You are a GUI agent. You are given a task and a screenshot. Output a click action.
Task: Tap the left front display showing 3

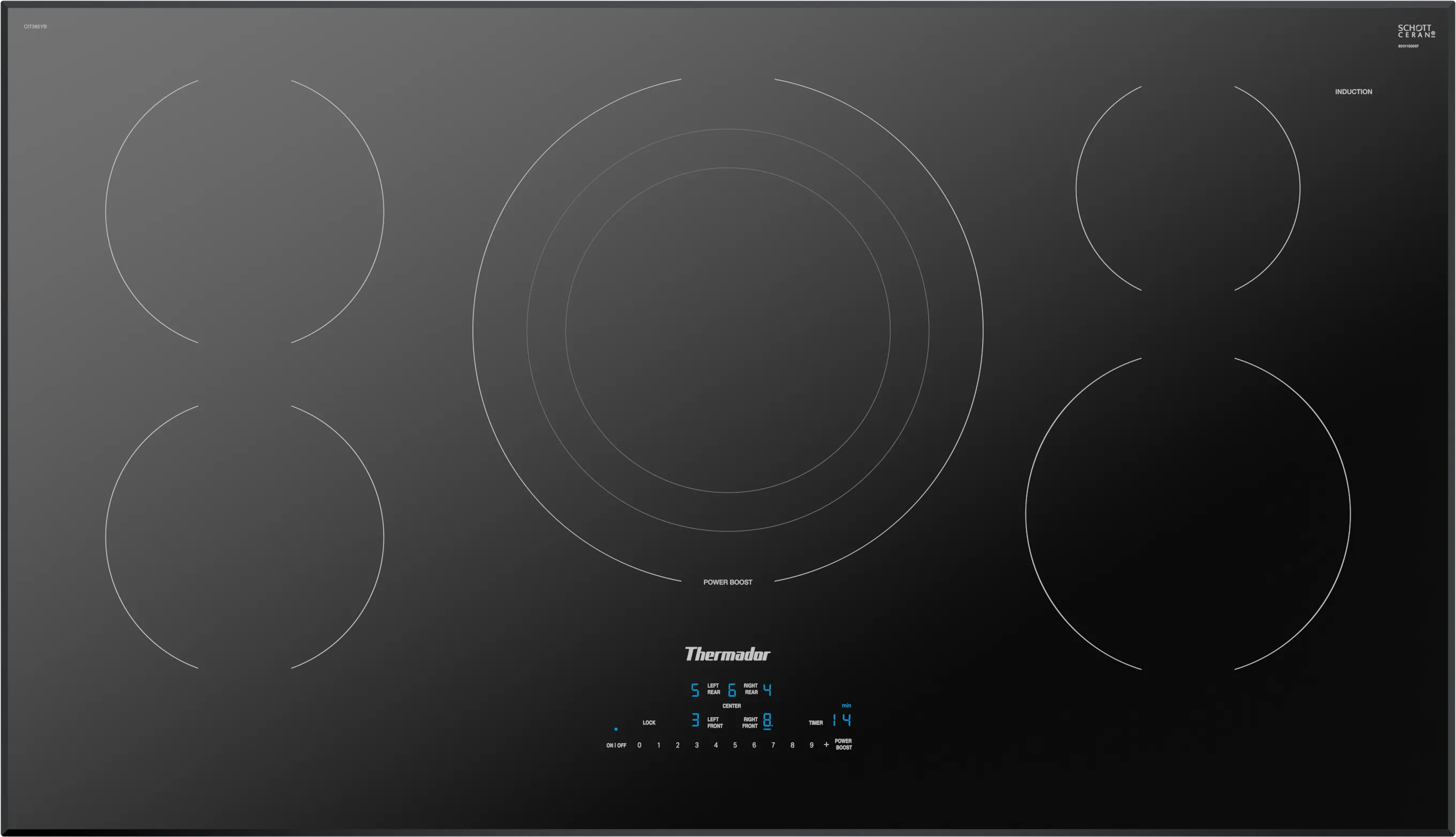695,720
